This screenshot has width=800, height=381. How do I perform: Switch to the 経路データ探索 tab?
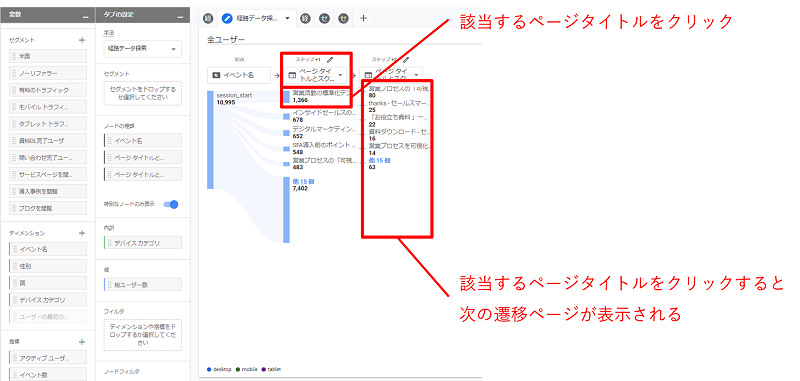[x=257, y=18]
